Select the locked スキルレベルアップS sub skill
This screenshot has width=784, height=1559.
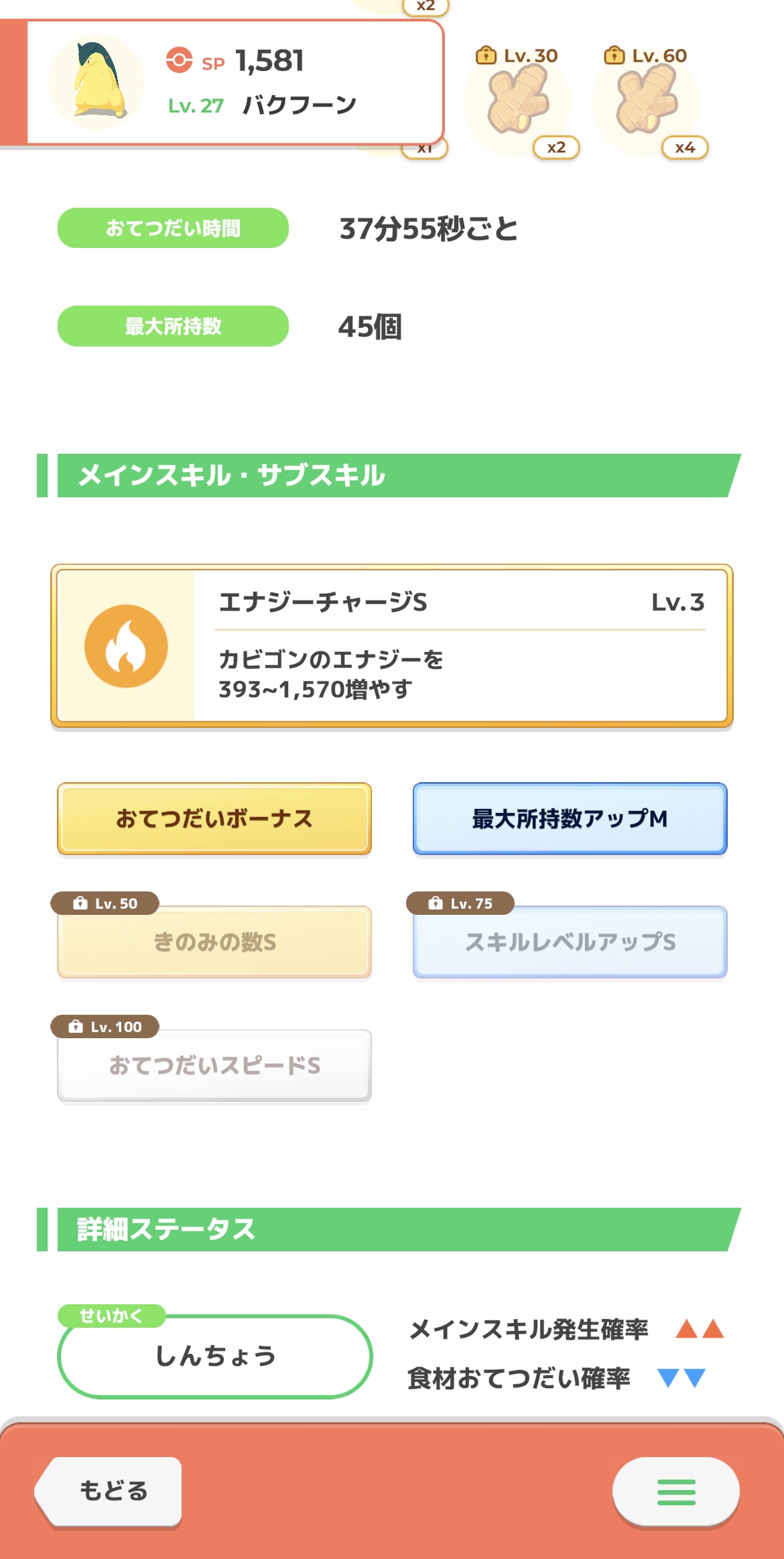pos(570,942)
